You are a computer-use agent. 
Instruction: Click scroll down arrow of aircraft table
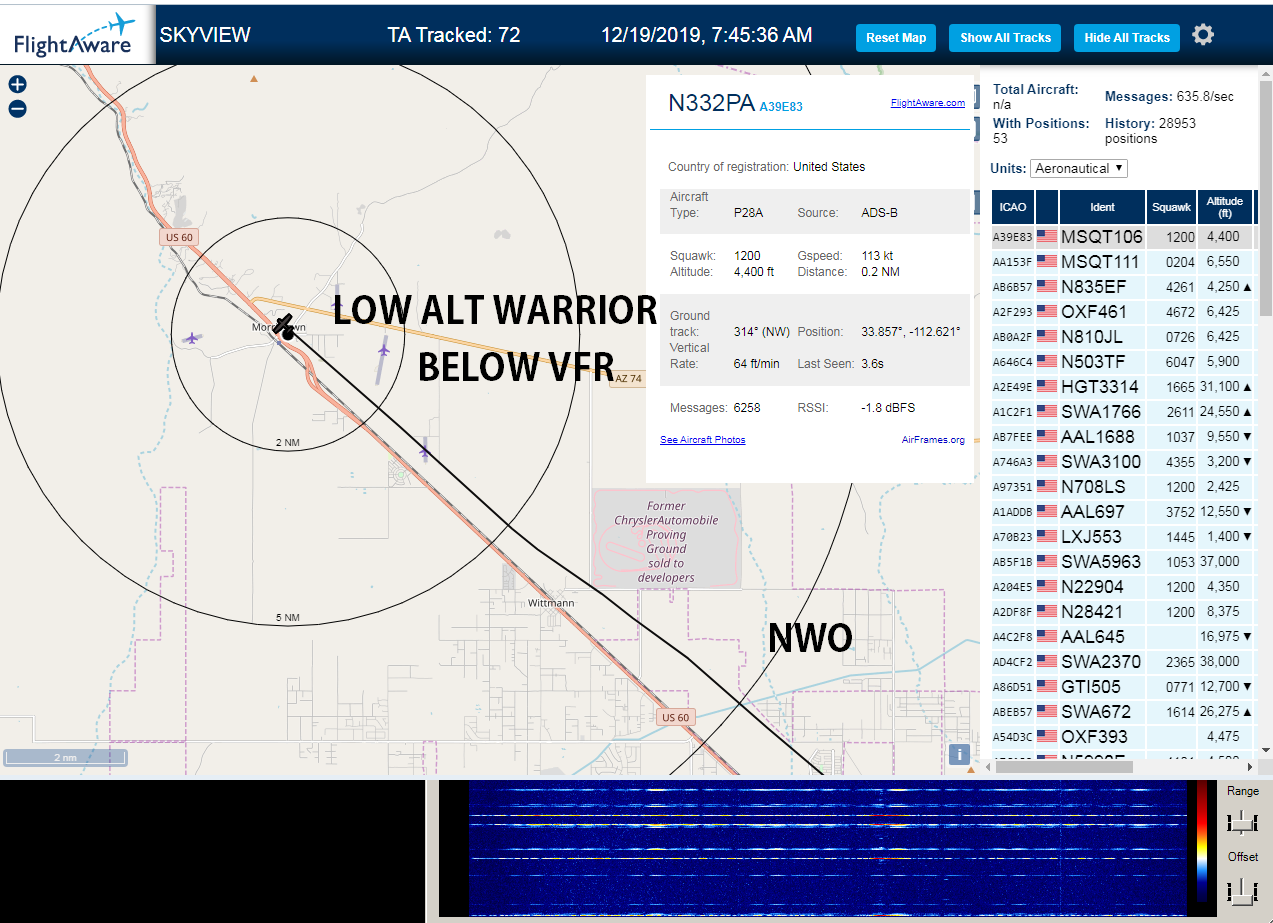pyautogui.click(x=1265, y=750)
